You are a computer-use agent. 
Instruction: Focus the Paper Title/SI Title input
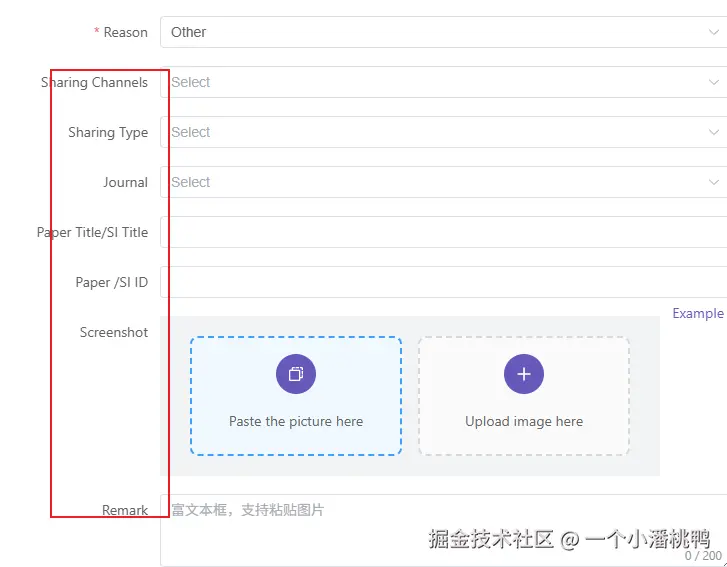(x=444, y=232)
